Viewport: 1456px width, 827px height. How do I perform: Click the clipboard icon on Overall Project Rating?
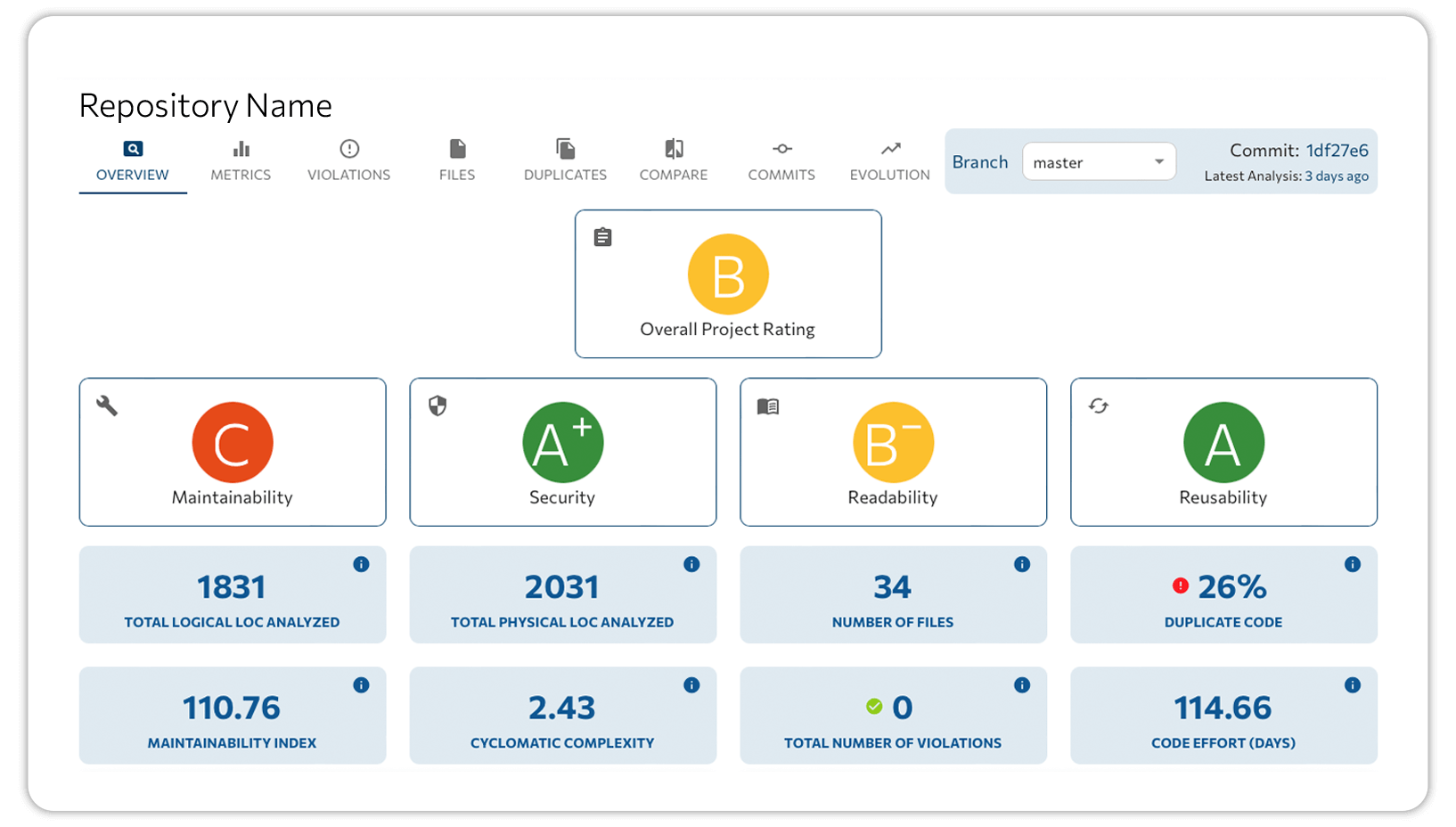point(602,236)
